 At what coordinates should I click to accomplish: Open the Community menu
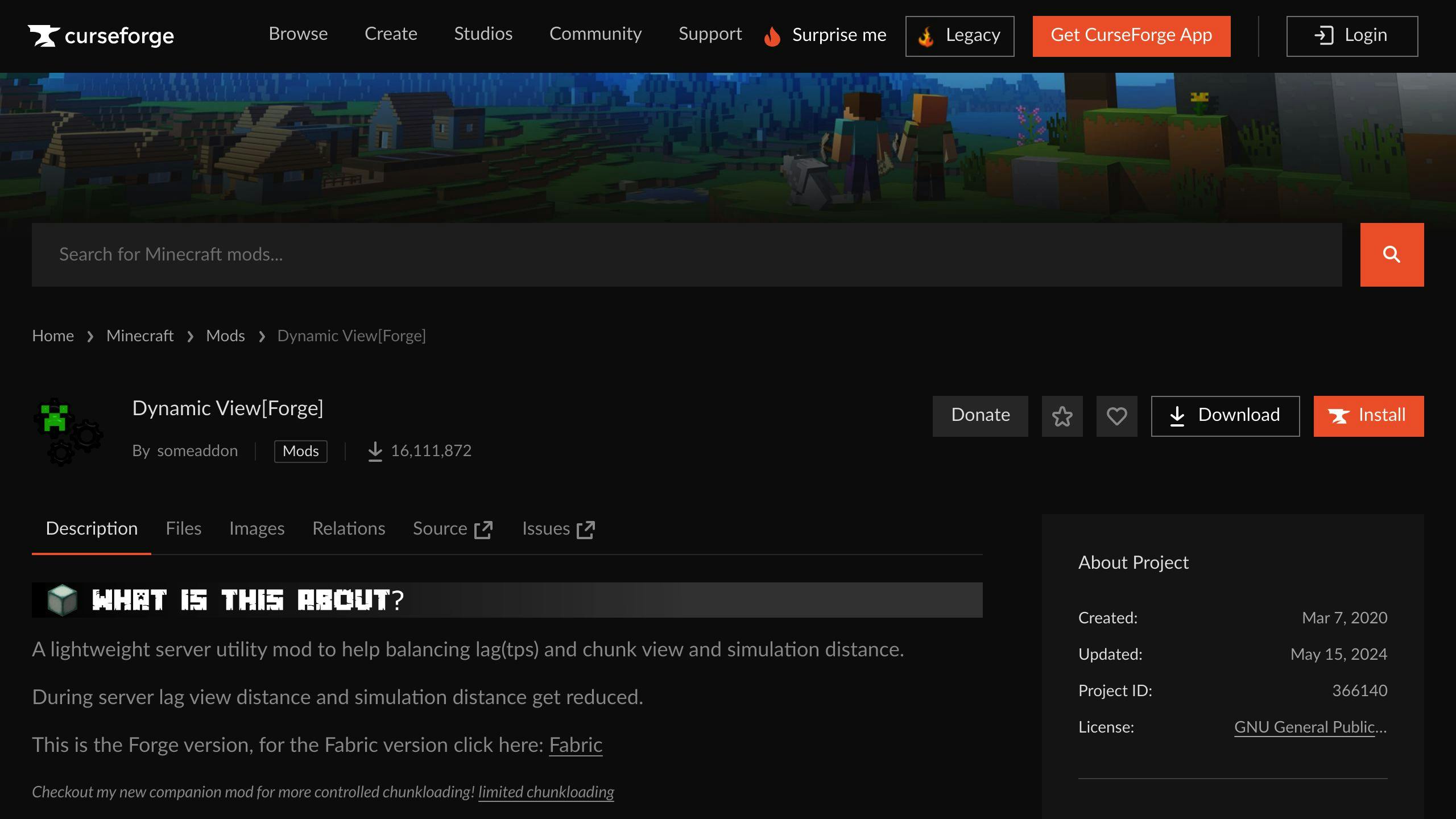pos(595,34)
